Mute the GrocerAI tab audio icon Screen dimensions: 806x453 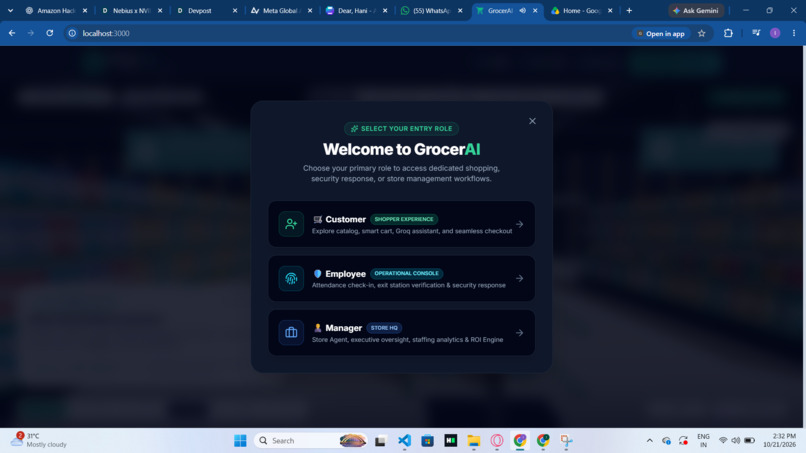click(x=522, y=10)
